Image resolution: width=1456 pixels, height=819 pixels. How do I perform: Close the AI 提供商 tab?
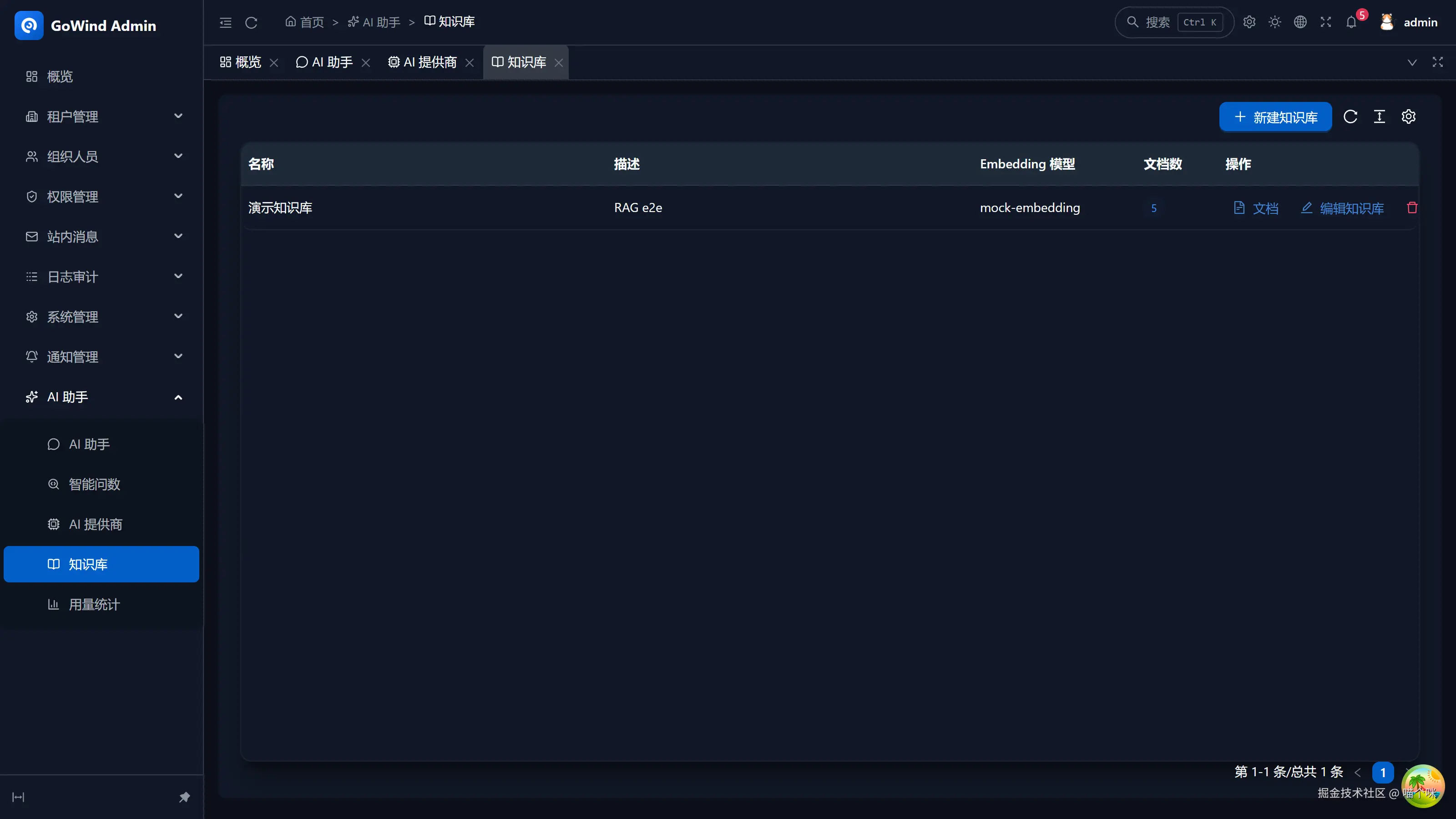[x=469, y=63]
